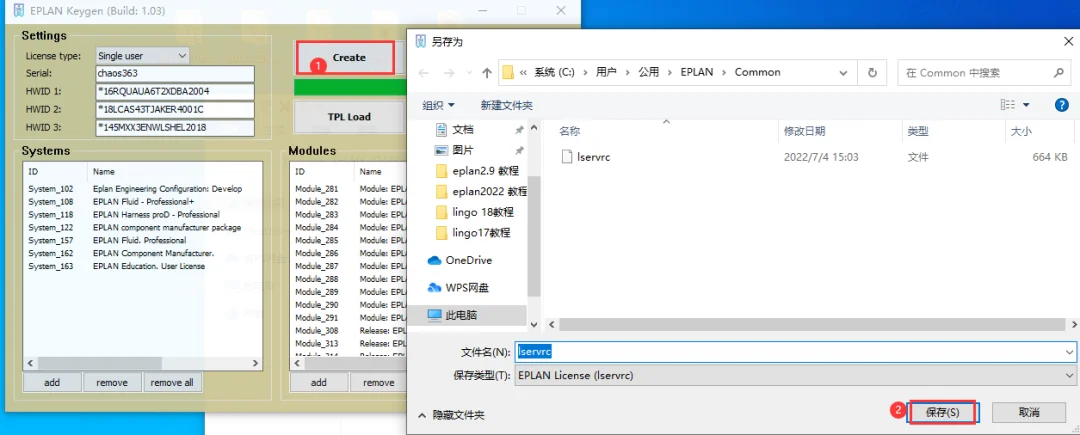Click the eplan2.9 教程 folder icon
1080x435 pixels.
(x=442, y=171)
